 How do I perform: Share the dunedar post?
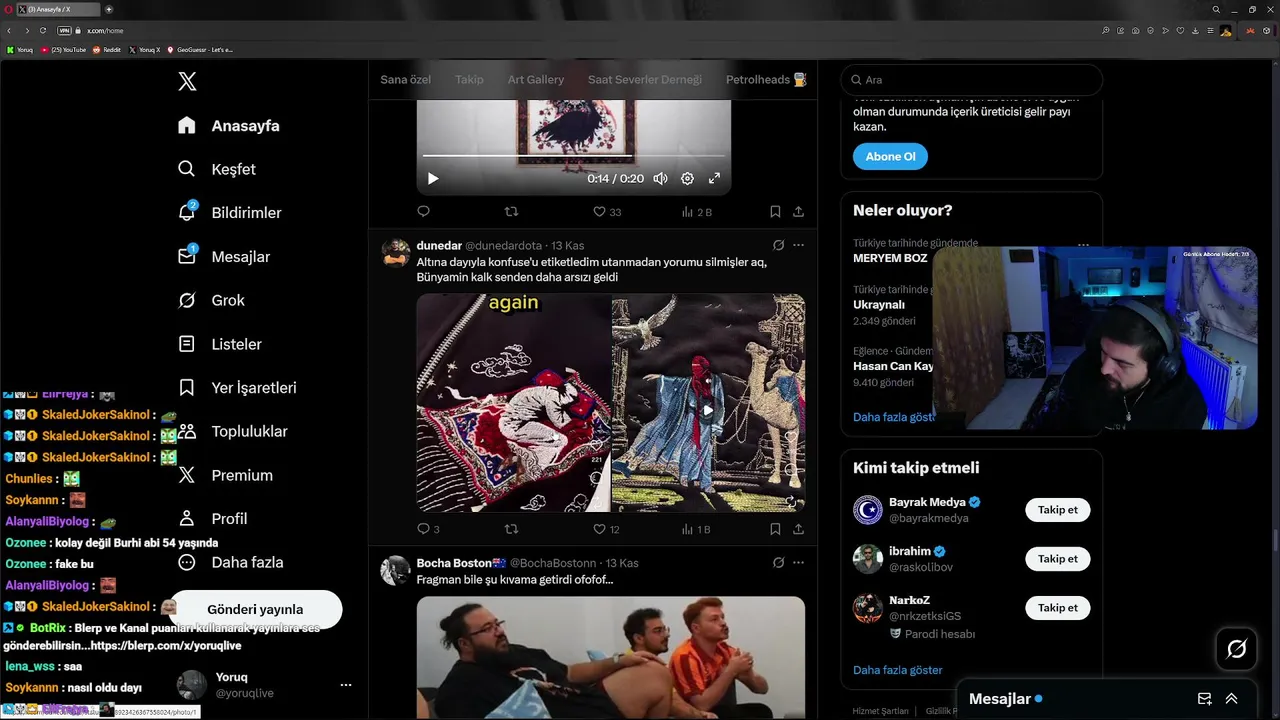[x=798, y=529]
